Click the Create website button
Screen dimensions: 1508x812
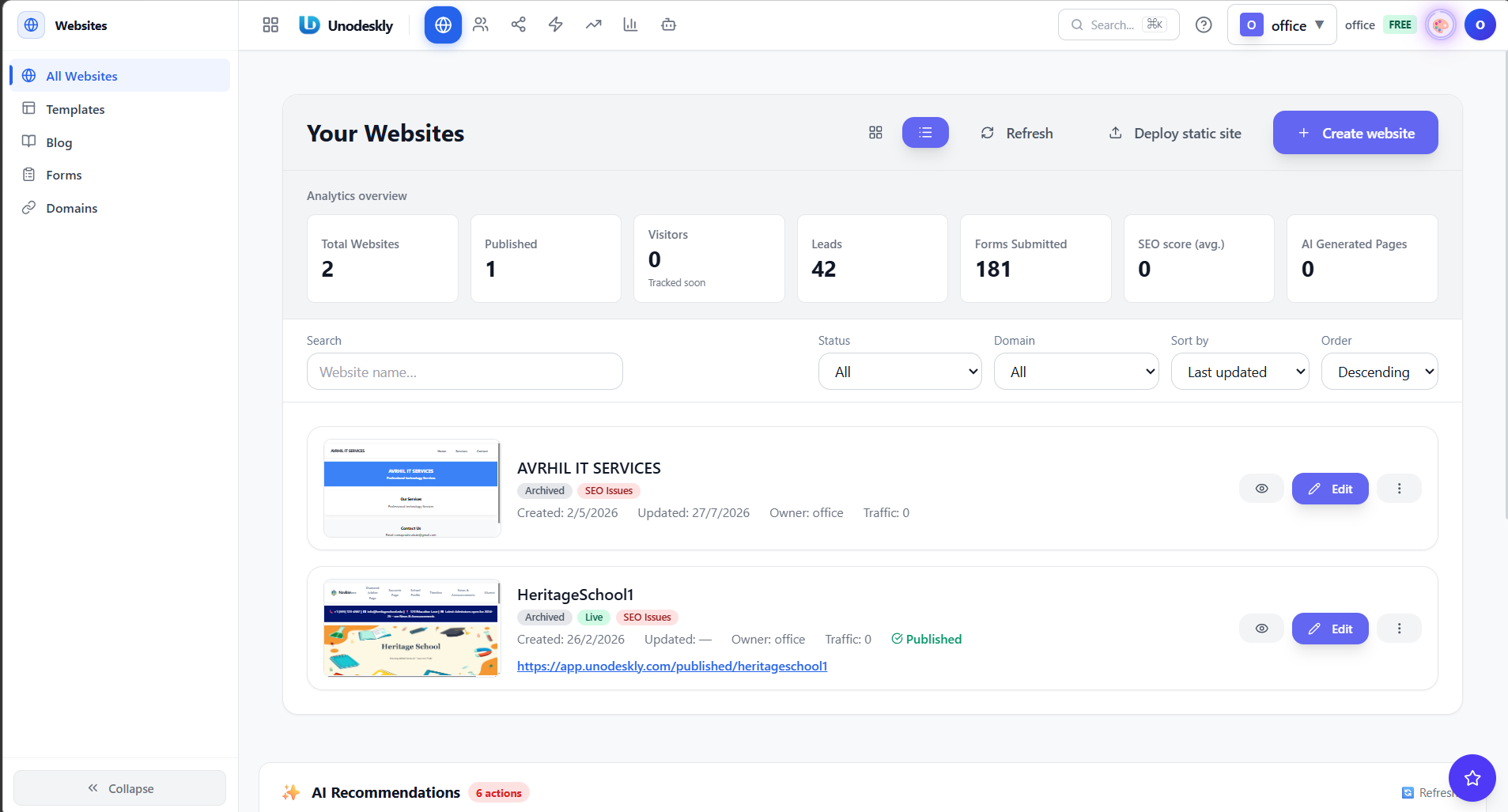(1355, 133)
